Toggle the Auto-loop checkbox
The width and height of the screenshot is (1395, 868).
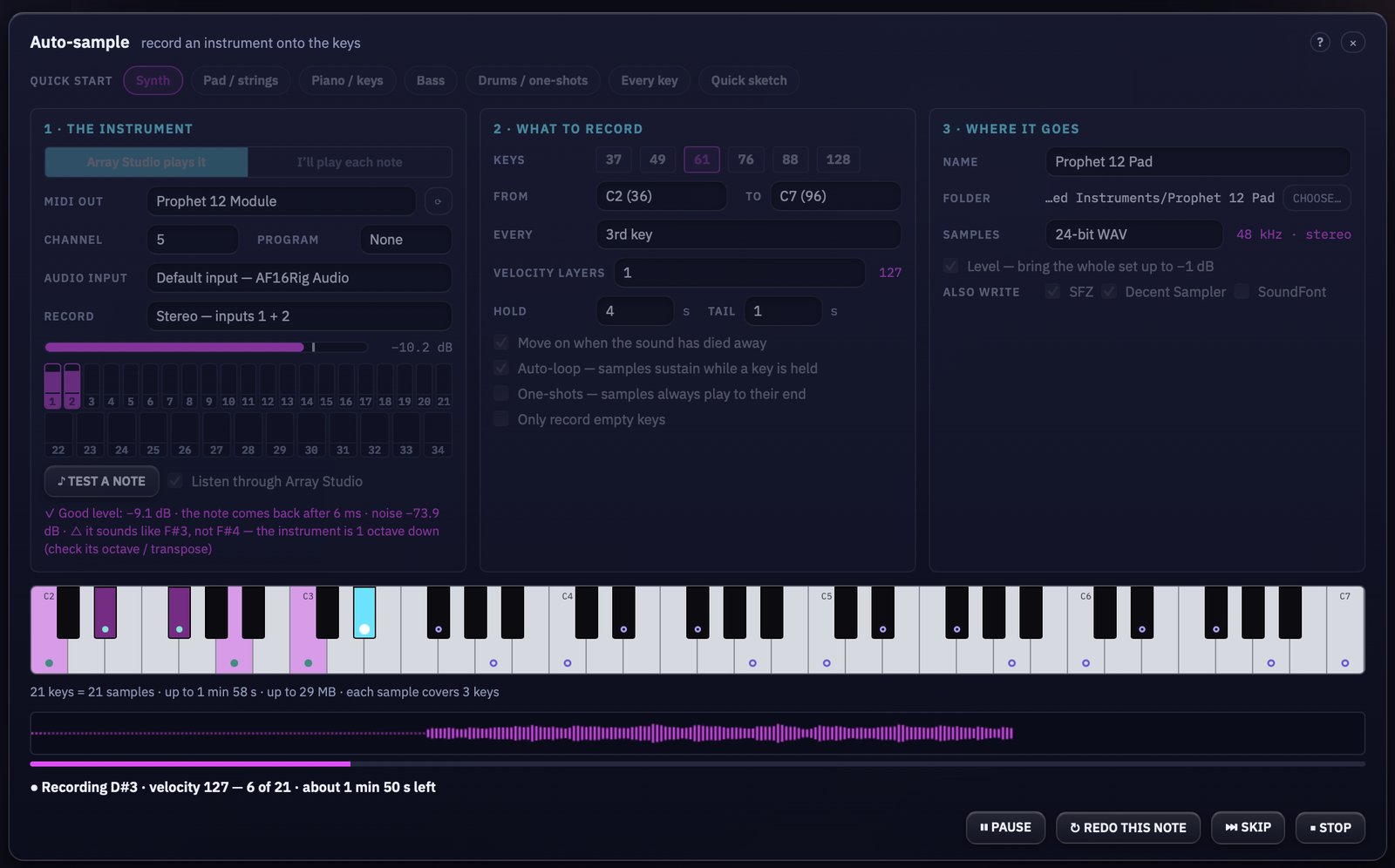(x=501, y=368)
